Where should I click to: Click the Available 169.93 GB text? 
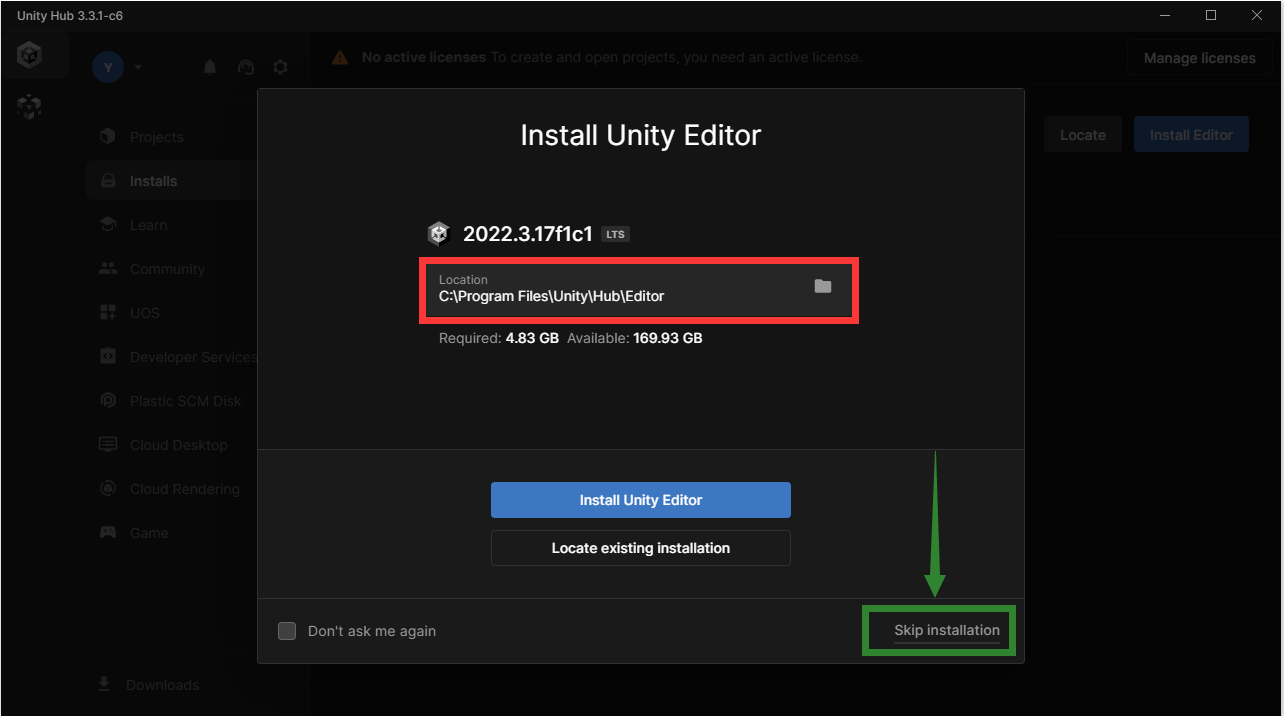pyautogui.click(x=635, y=338)
